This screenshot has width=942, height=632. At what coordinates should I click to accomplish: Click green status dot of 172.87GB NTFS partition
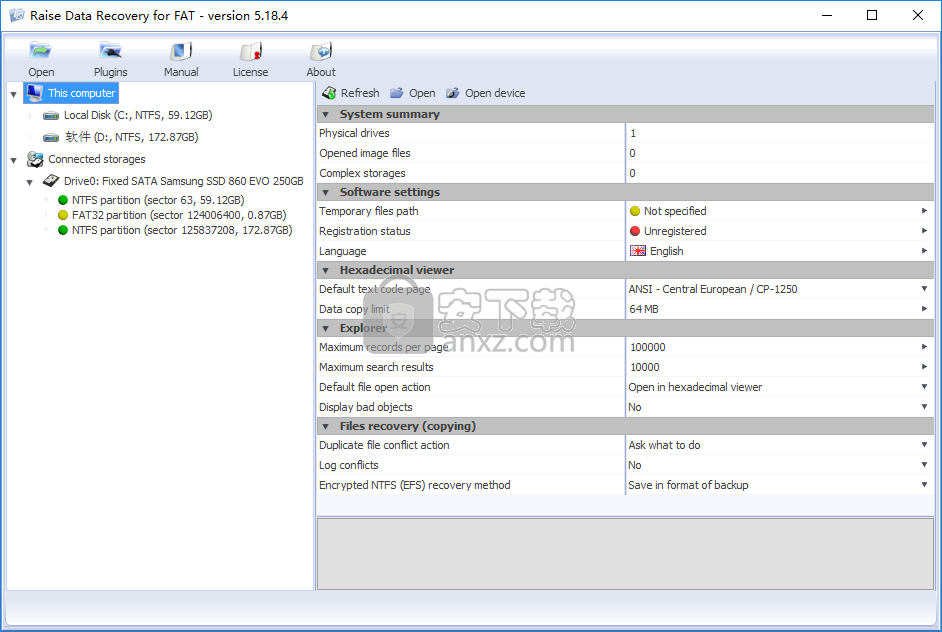62,230
